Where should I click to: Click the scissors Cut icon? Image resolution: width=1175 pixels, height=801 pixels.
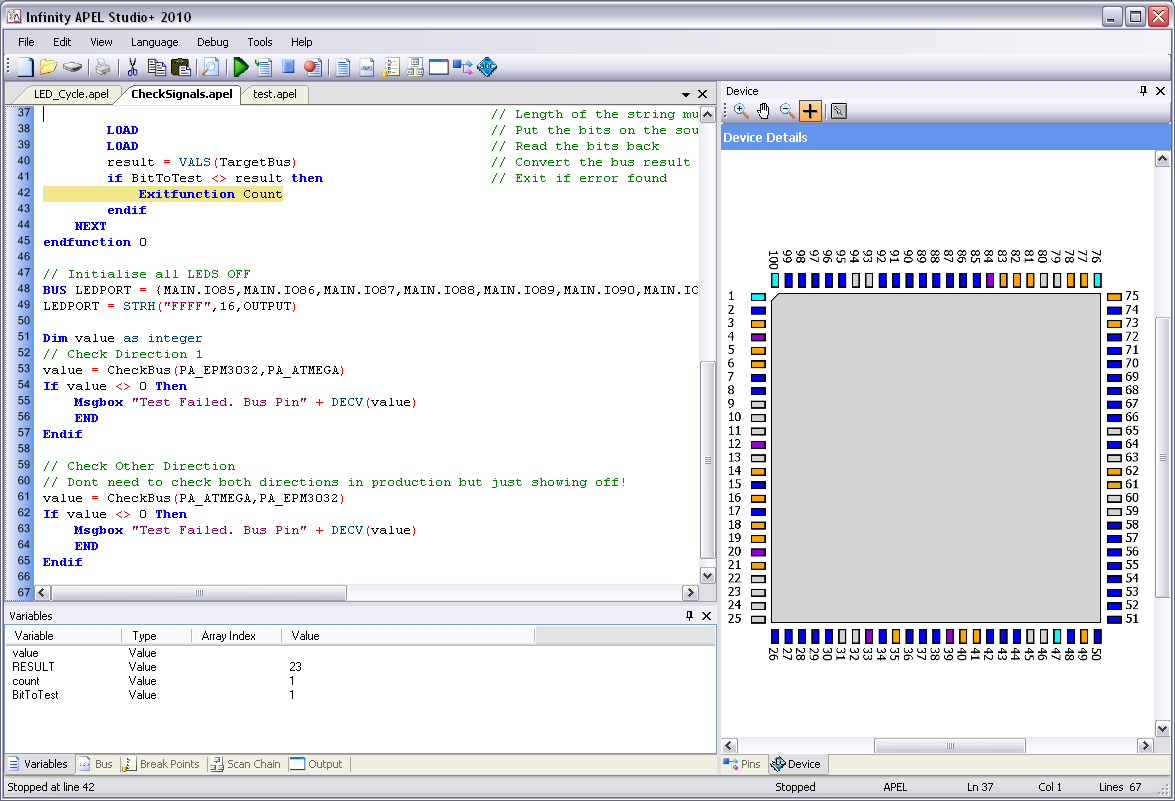tap(131, 67)
